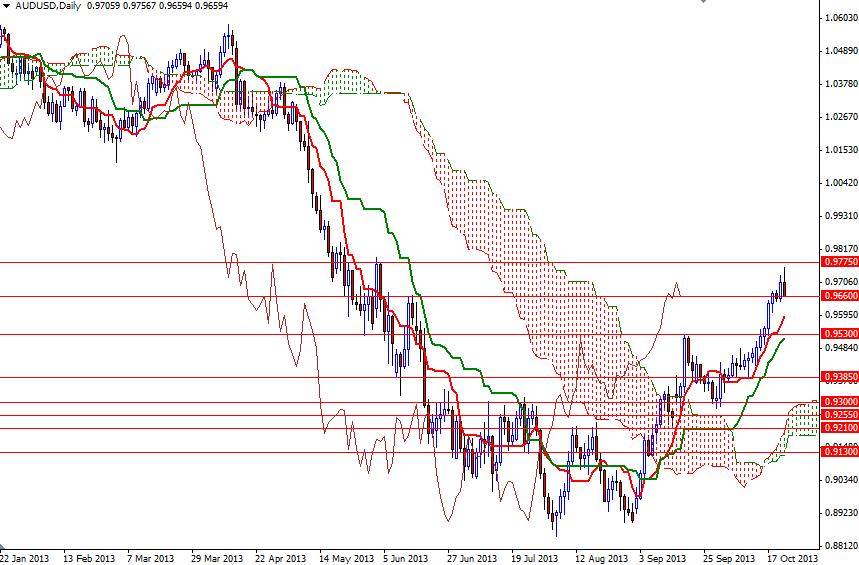Image resolution: width=859 pixels, height=565 pixels.
Task: Click the 27 Jun 2013 date label
Action: pyautogui.click(x=472, y=558)
